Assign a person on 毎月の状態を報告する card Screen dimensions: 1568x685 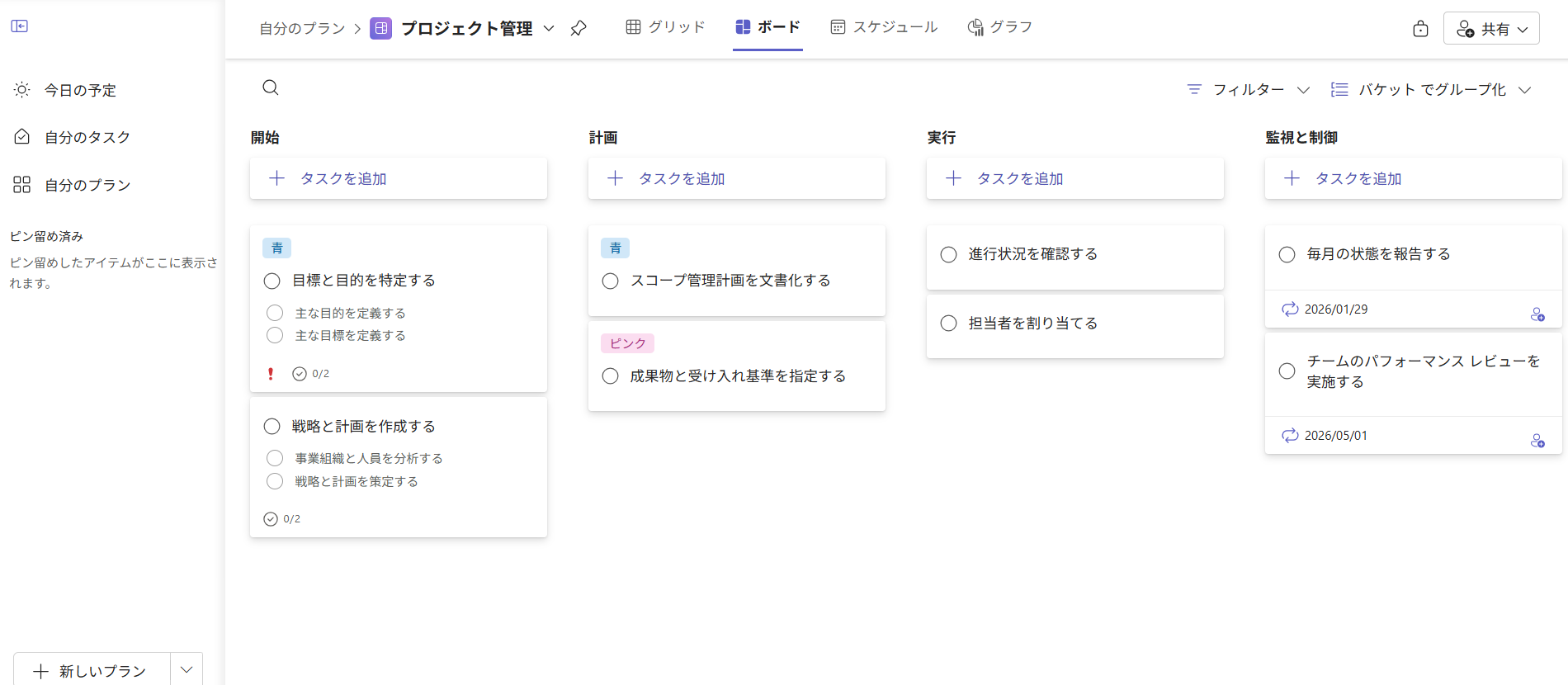[x=1537, y=314]
